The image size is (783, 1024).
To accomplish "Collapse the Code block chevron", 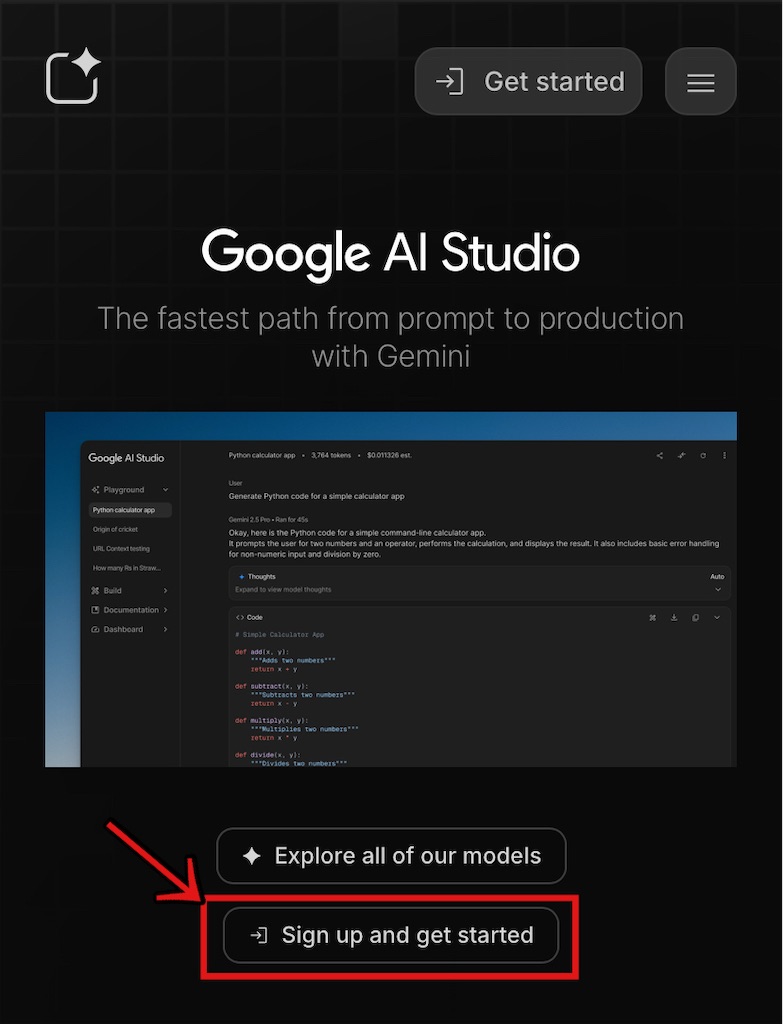I will (717, 617).
